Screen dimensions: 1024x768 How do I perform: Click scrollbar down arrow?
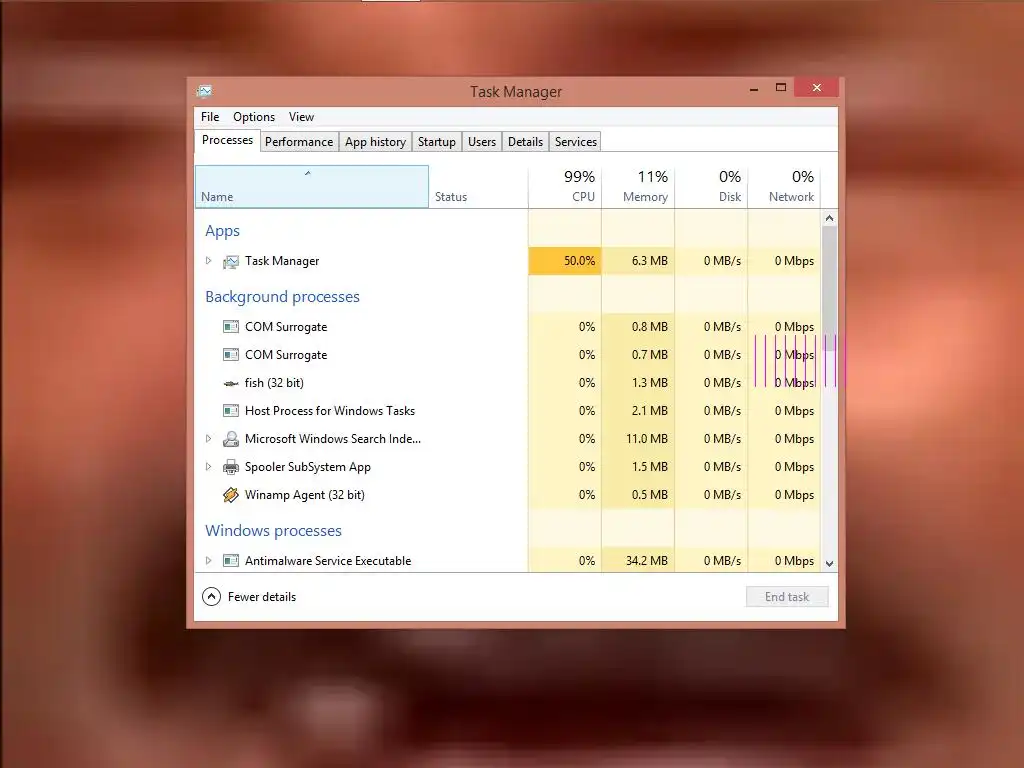tap(829, 564)
